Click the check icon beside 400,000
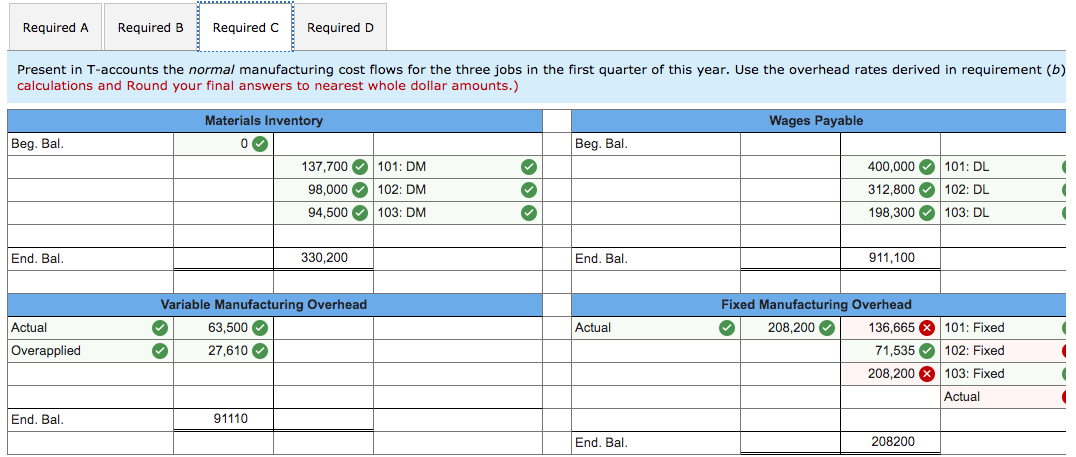Image resolution: width=1076 pixels, height=457 pixels. pos(926,167)
